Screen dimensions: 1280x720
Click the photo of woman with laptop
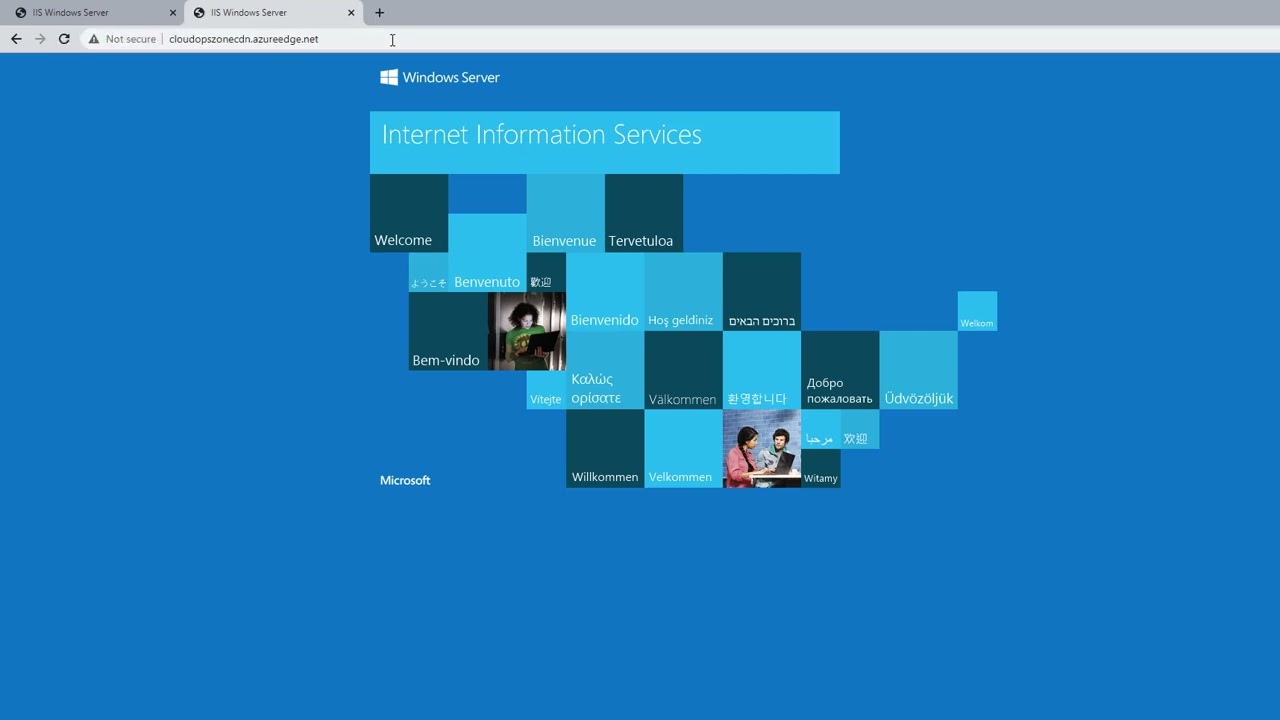(527, 331)
